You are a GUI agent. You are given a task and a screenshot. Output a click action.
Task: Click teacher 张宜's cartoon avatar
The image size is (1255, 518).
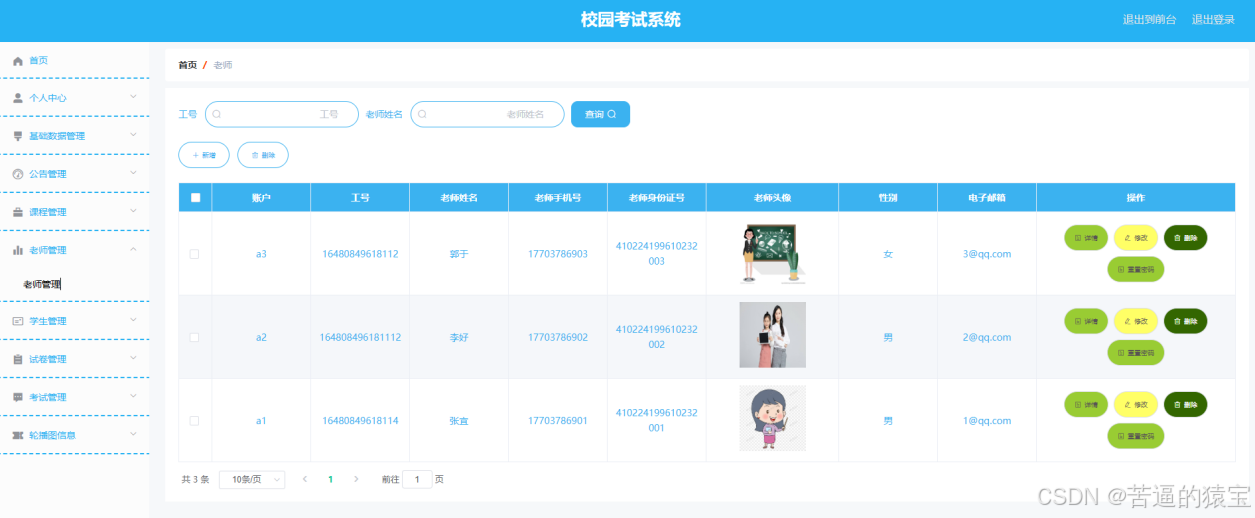772,418
